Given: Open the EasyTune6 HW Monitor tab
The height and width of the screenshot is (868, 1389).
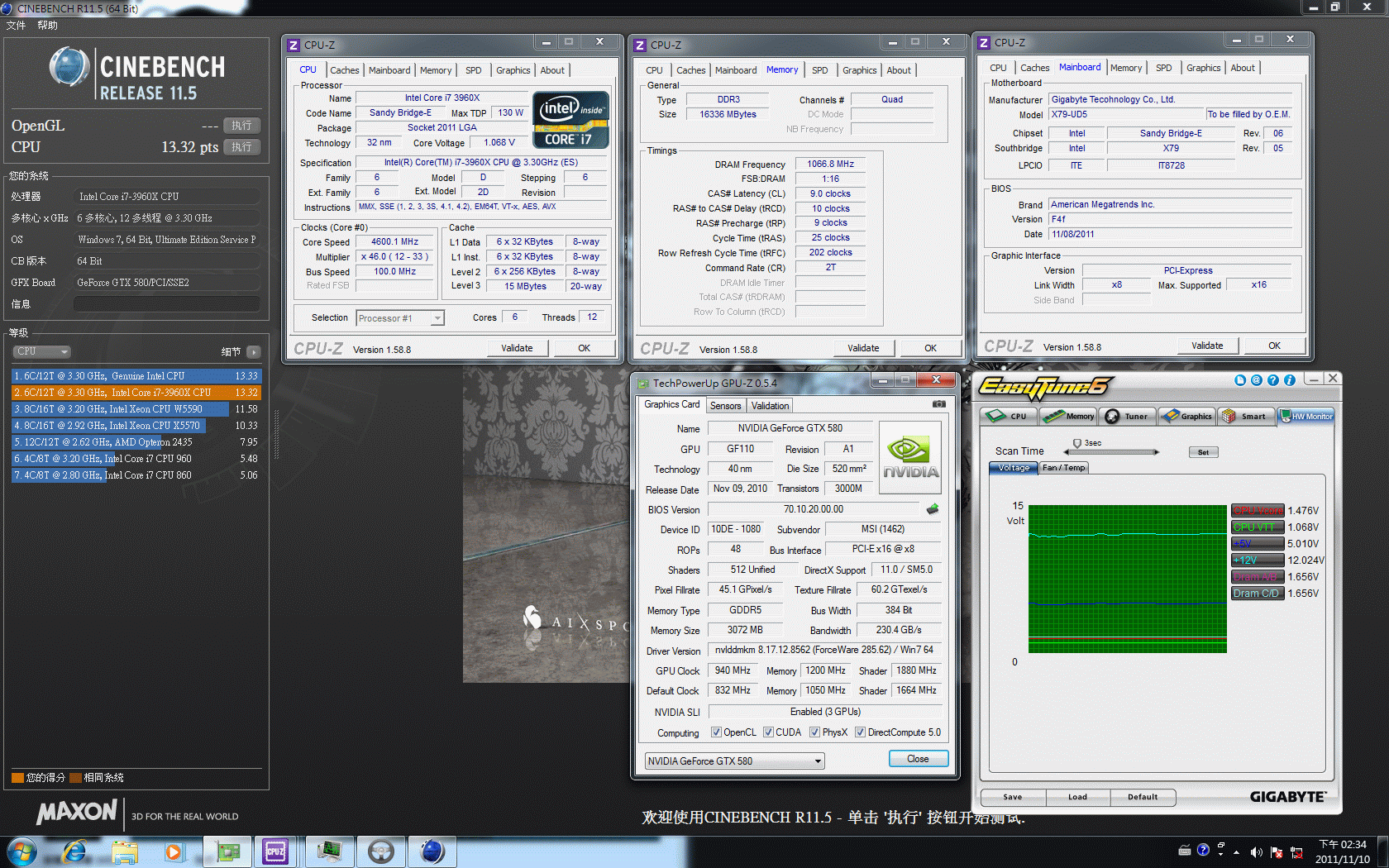Looking at the screenshot, I should (1306, 416).
